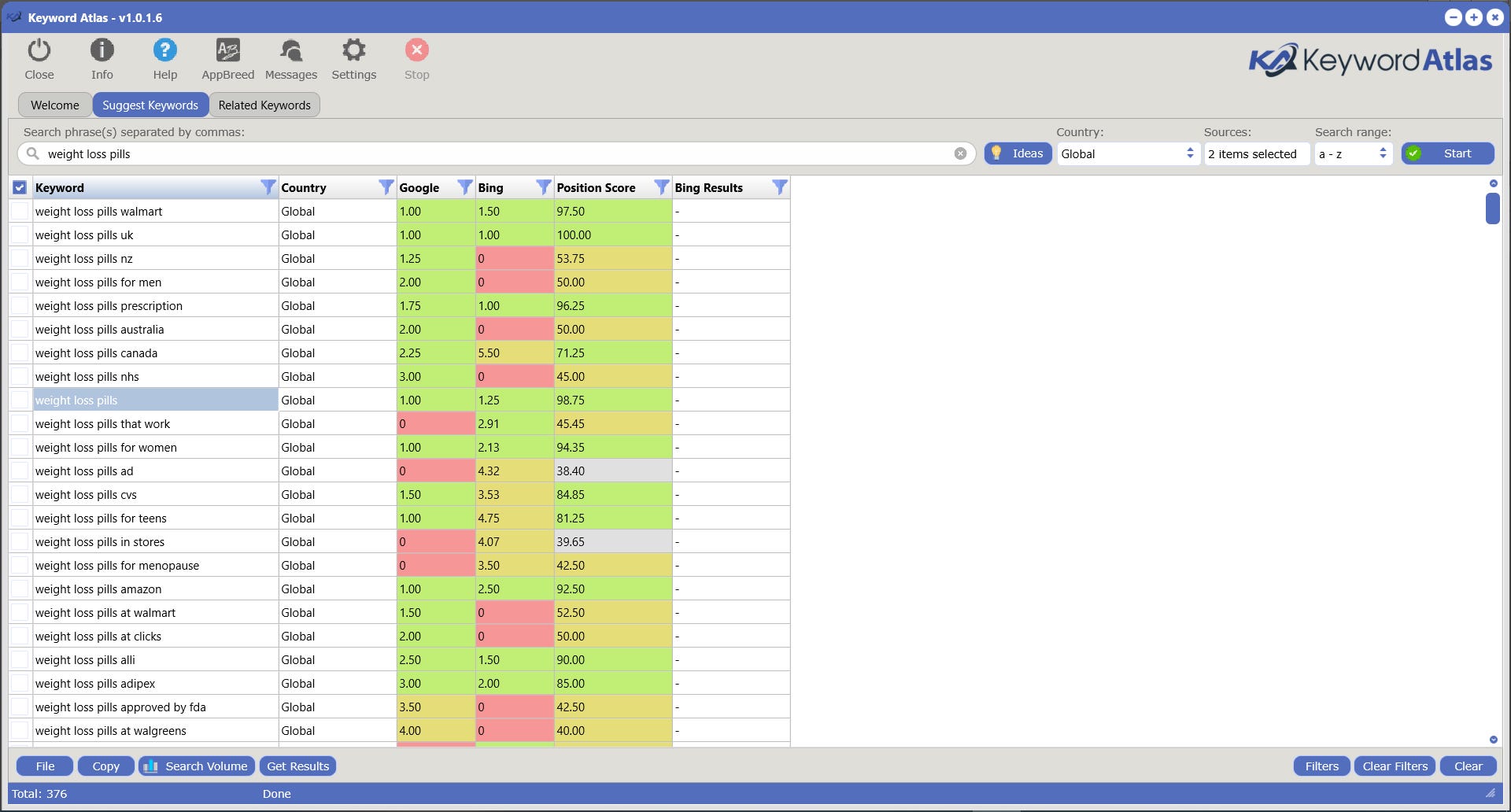Click the scrollbar thumb of the results table
The width and height of the screenshot is (1511, 812).
coord(1492,209)
